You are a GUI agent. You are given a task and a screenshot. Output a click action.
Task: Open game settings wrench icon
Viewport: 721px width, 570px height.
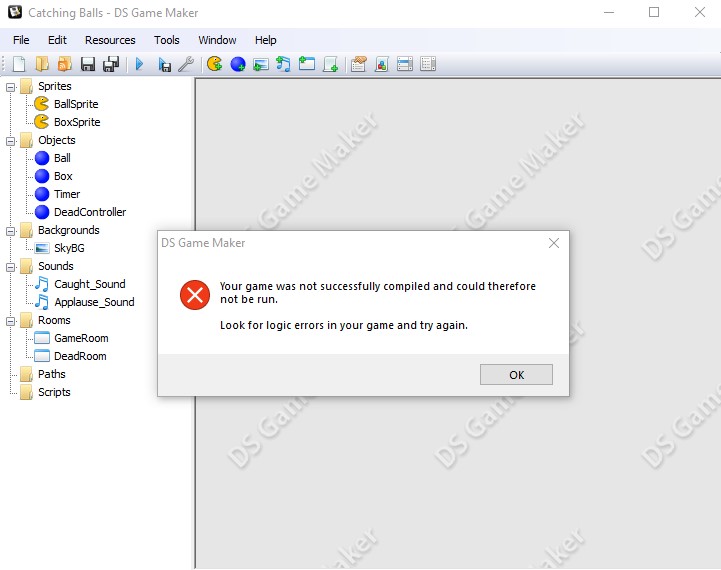[186, 64]
